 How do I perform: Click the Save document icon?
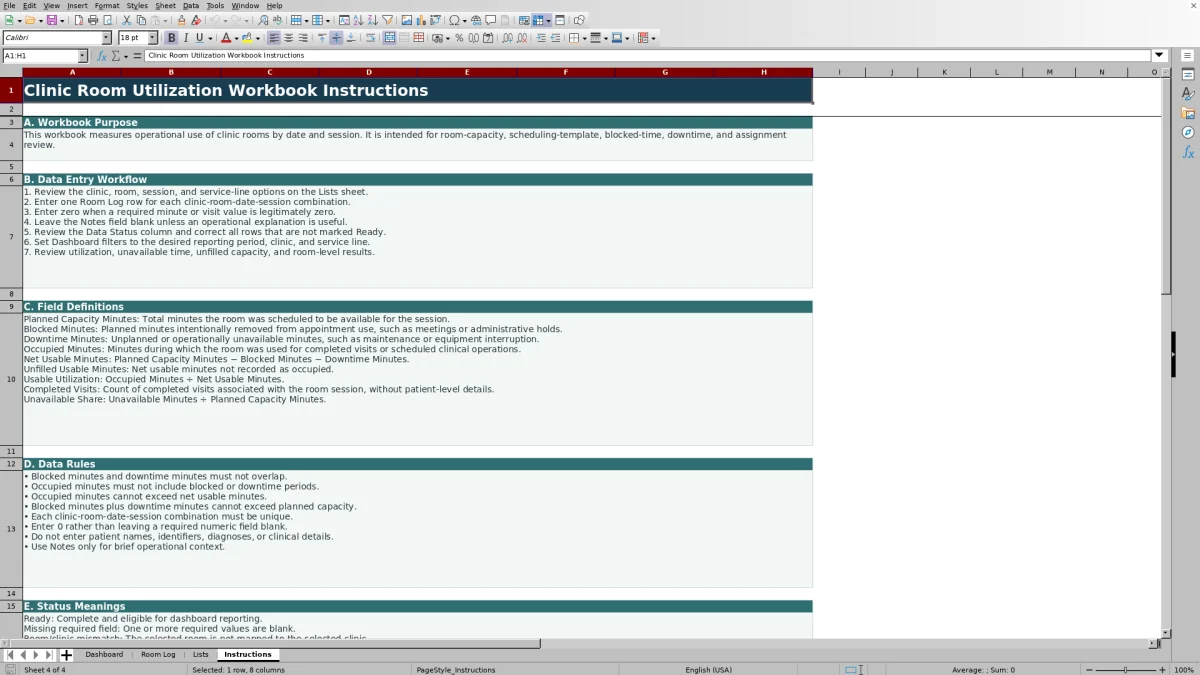coord(51,20)
